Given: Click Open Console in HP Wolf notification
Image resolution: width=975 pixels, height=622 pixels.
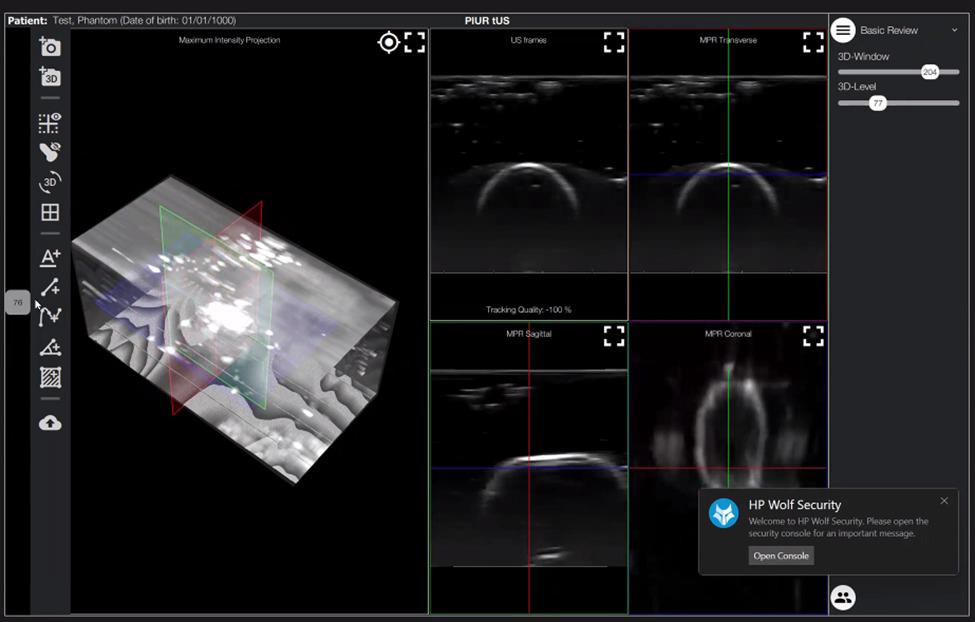Looking at the screenshot, I should point(781,556).
